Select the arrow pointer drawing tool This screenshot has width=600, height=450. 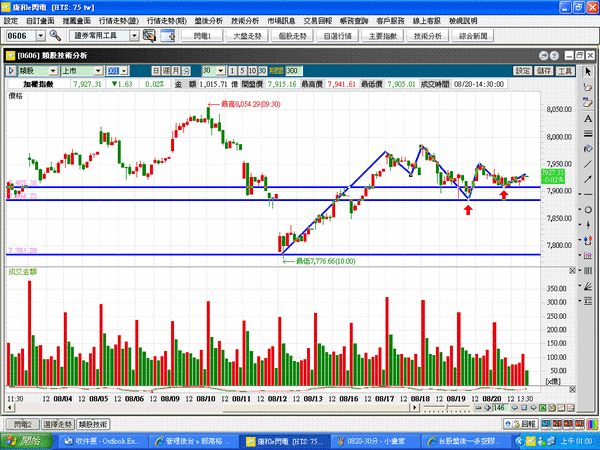coord(588,72)
